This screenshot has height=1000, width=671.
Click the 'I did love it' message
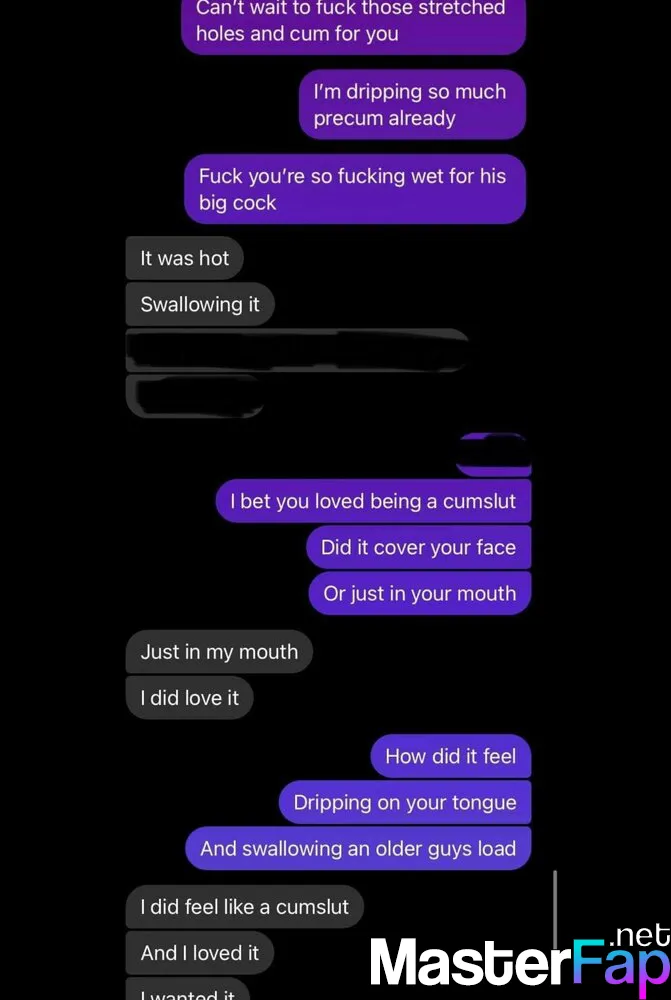coord(189,698)
